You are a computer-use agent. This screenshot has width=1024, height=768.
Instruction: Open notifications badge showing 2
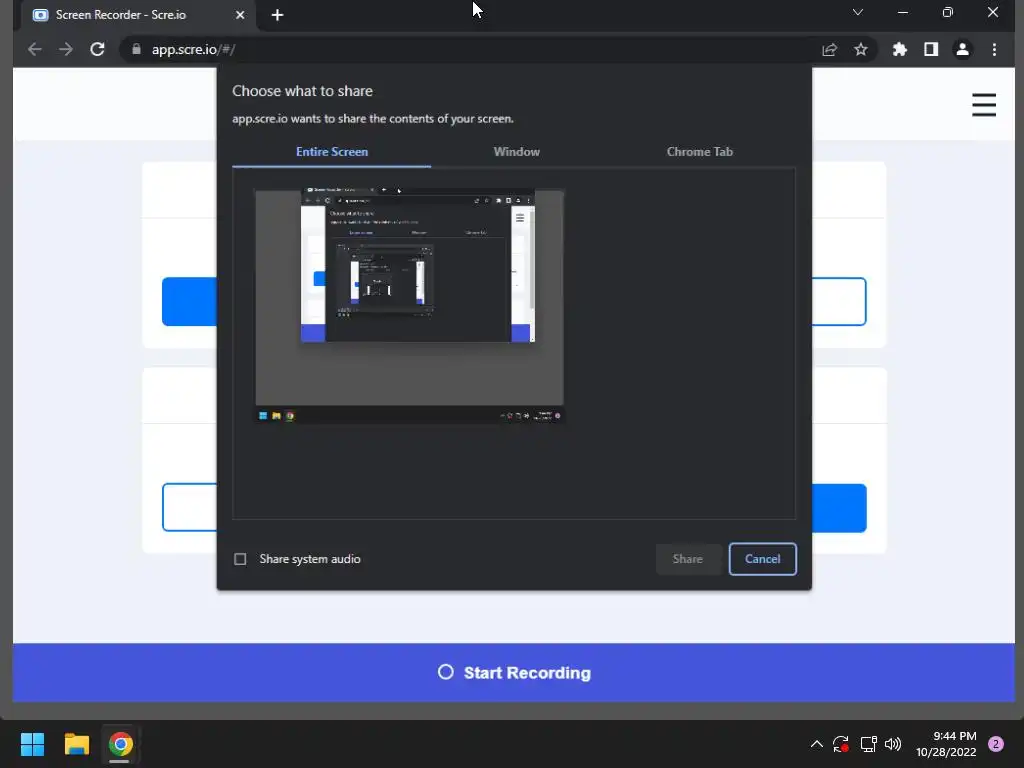(995, 744)
